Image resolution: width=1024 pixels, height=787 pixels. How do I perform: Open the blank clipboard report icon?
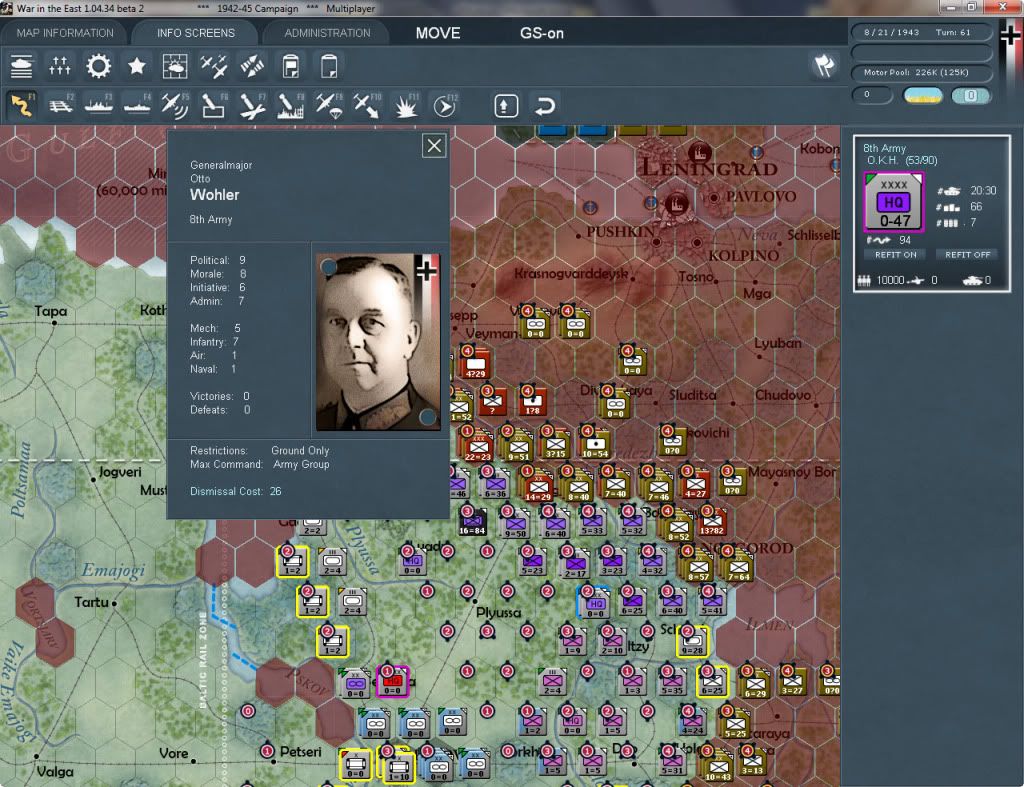[x=329, y=66]
